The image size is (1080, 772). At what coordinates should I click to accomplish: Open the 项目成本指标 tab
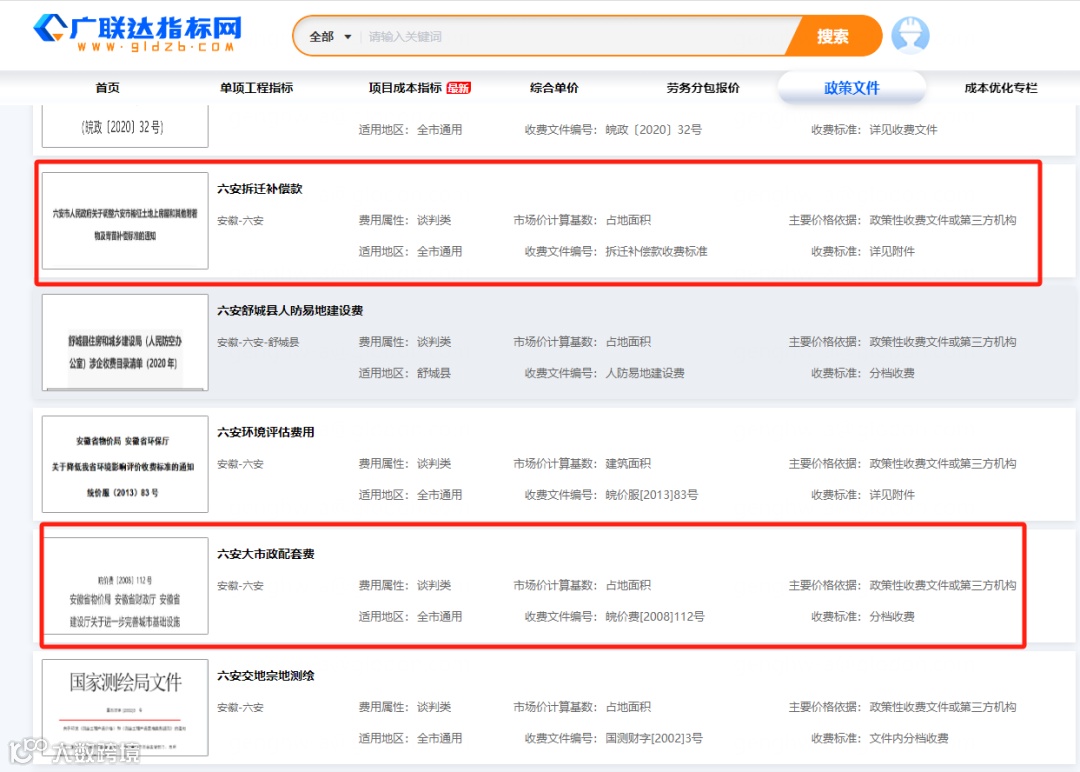click(x=405, y=87)
